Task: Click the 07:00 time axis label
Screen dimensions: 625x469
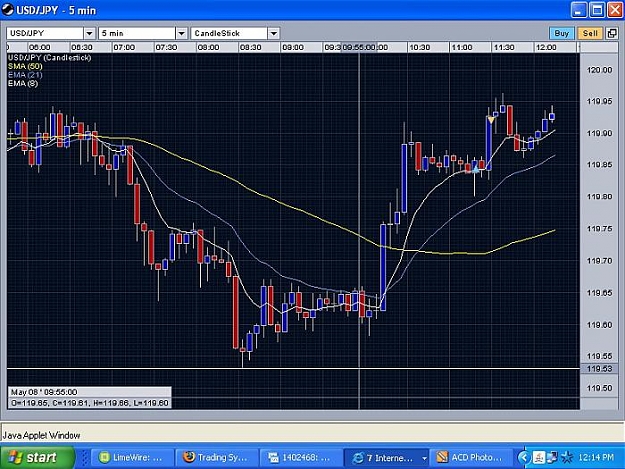Action: click(124, 47)
